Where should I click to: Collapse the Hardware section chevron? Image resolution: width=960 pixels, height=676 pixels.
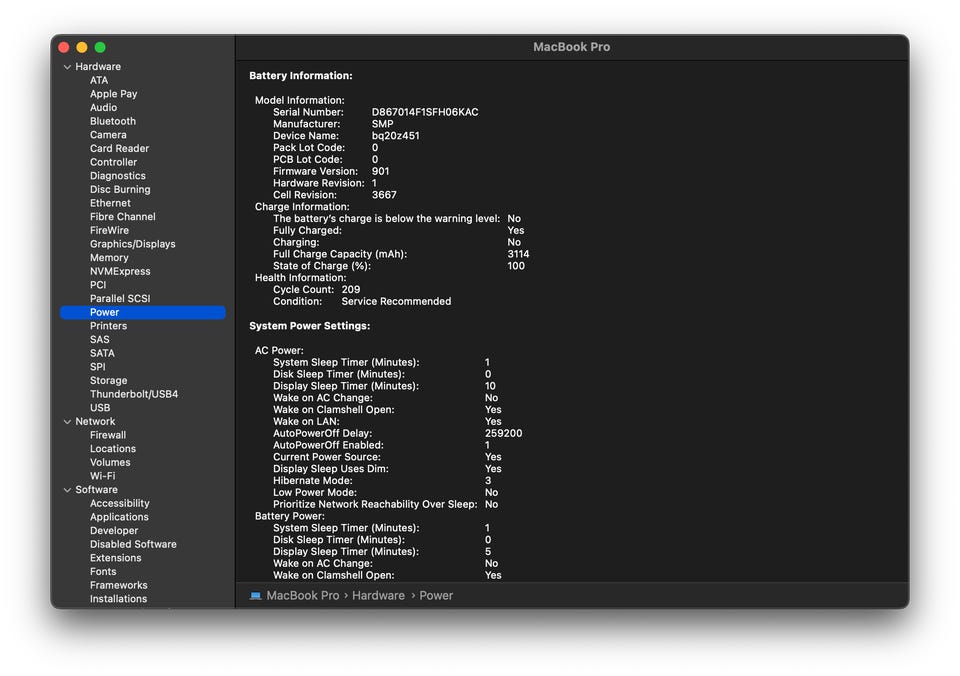tap(67, 67)
